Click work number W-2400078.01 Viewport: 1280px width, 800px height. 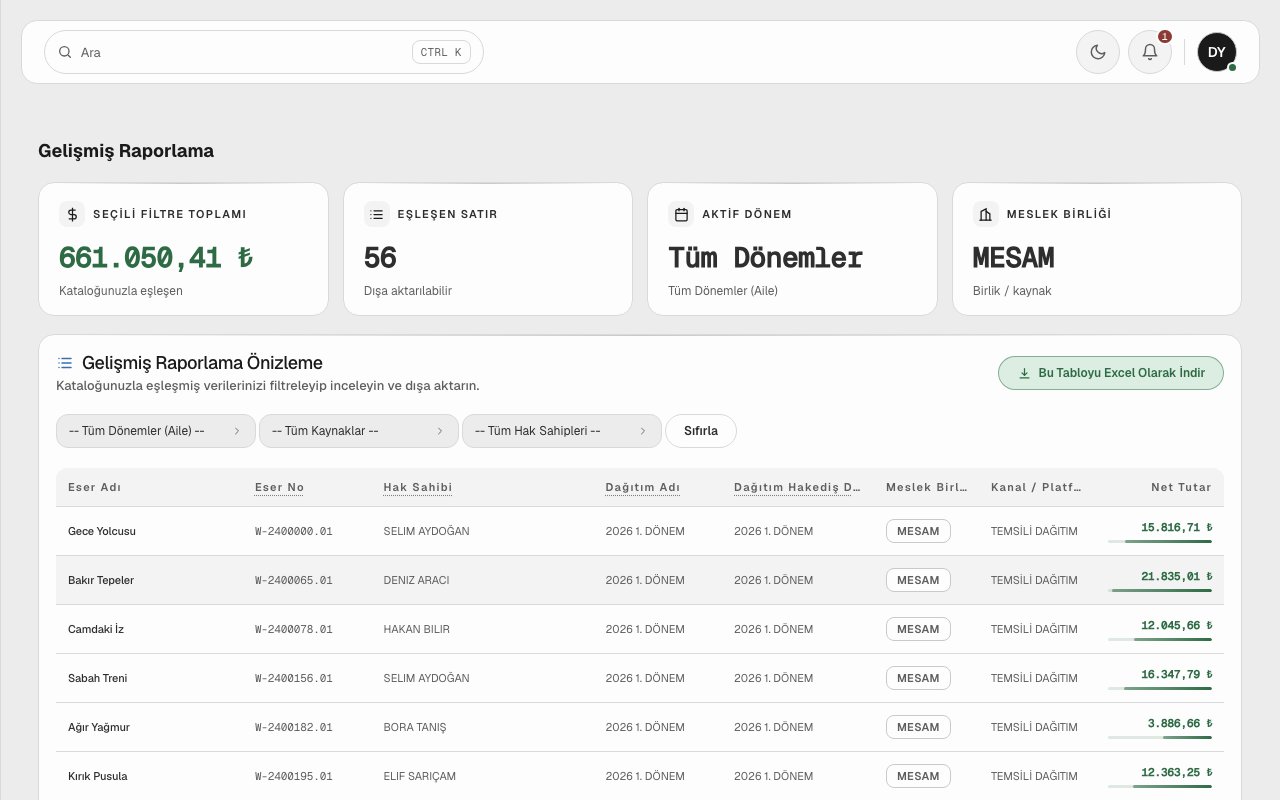pyautogui.click(x=294, y=629)
